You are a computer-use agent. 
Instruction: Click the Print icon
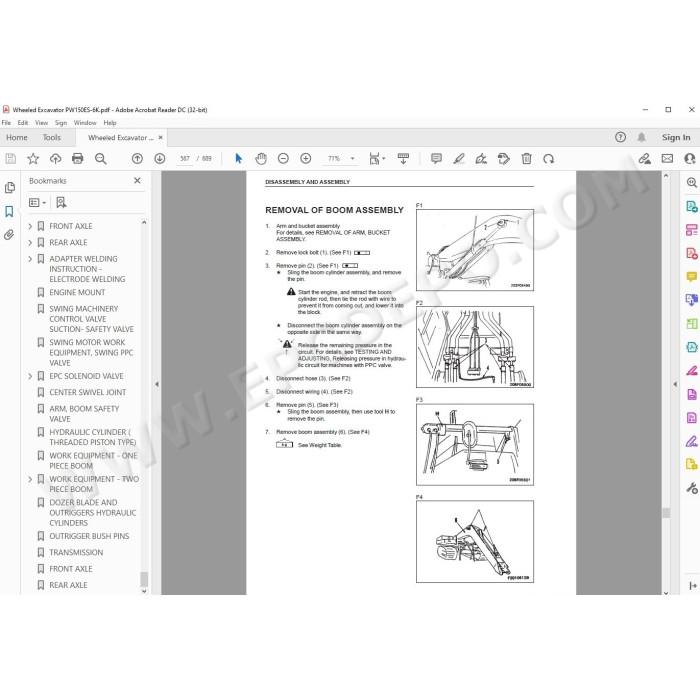(78, 158)
